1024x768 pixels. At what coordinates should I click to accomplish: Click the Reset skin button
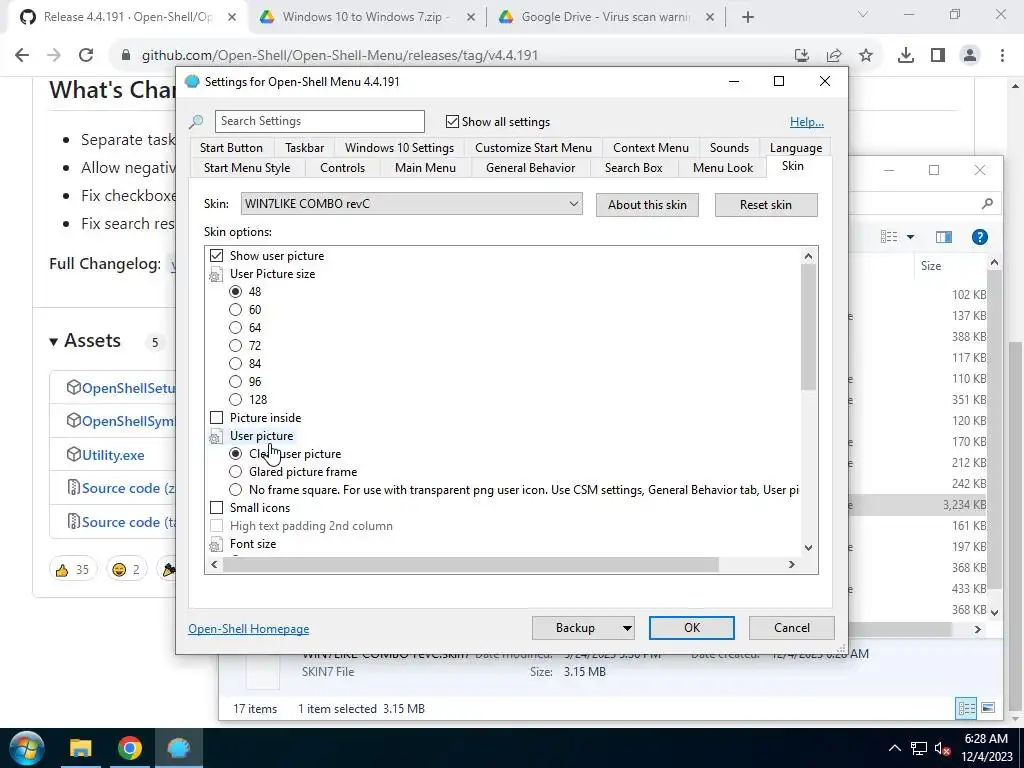pos(765,205)
